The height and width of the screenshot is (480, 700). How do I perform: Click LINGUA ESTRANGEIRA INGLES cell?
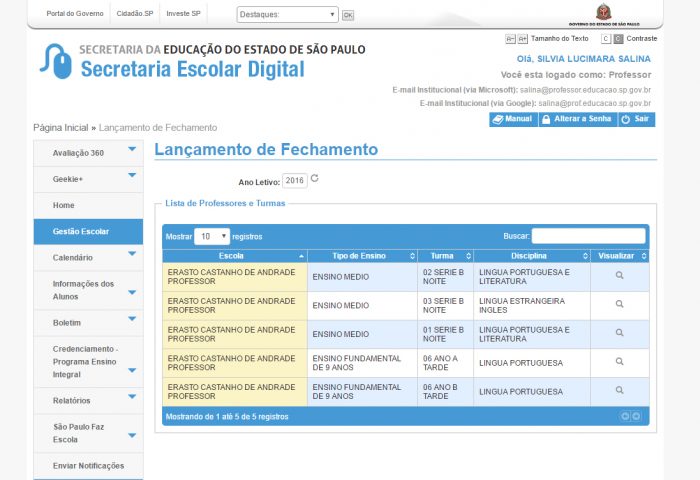(532, 305)
